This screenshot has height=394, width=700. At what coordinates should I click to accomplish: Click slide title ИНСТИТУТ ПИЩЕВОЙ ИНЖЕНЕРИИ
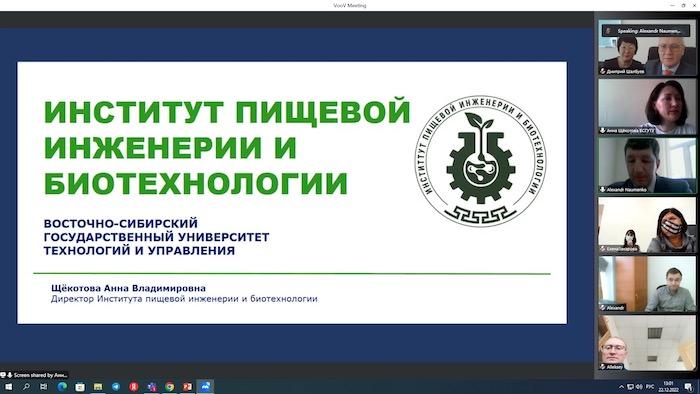click(227, 129)
